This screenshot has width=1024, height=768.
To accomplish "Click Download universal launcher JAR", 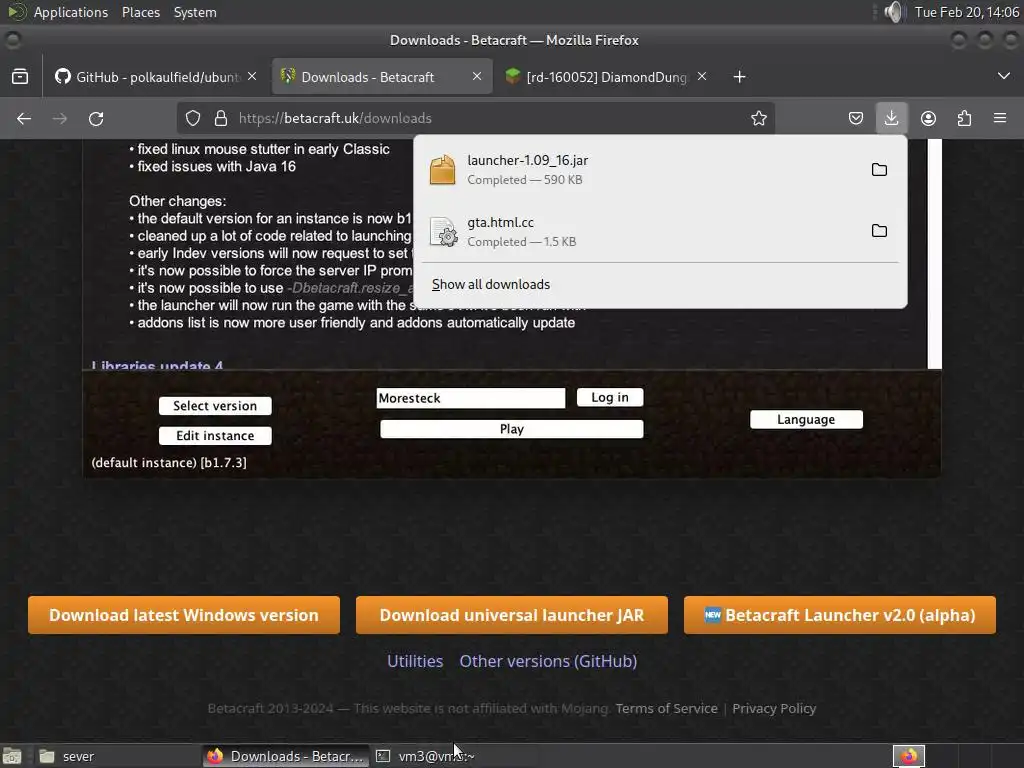I will coord(511,615).
